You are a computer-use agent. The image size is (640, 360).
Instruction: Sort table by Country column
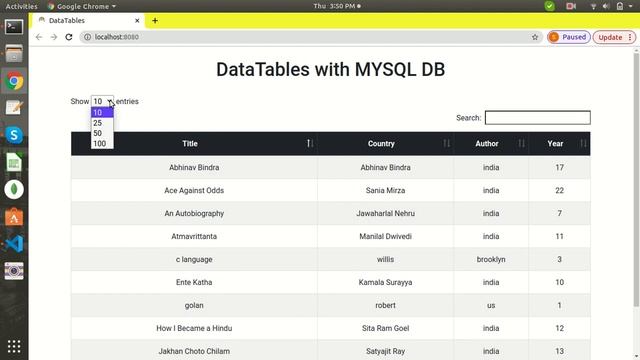click(386, 144)
